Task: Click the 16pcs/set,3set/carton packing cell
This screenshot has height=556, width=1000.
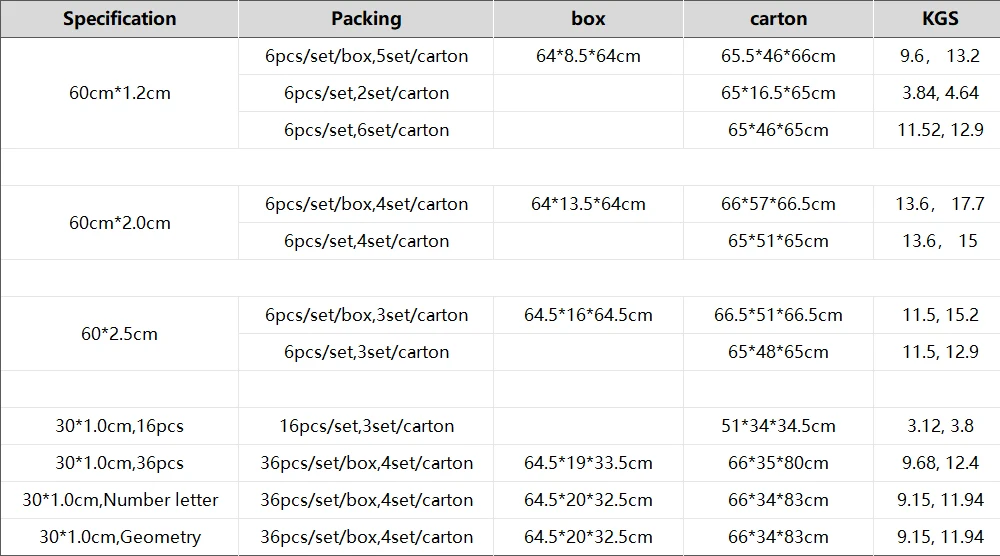Action: (x=366, y=426)
